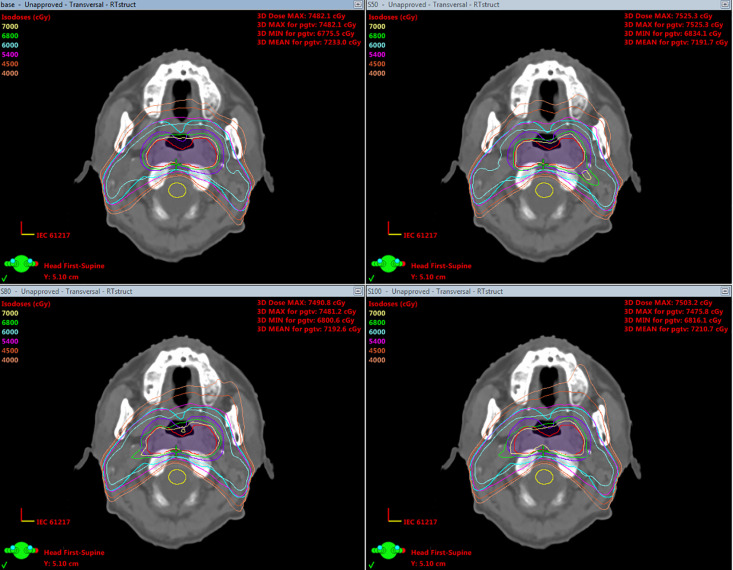Select the base Transversal pane title
Screen dimensions: 733x570
click(68, 4)
